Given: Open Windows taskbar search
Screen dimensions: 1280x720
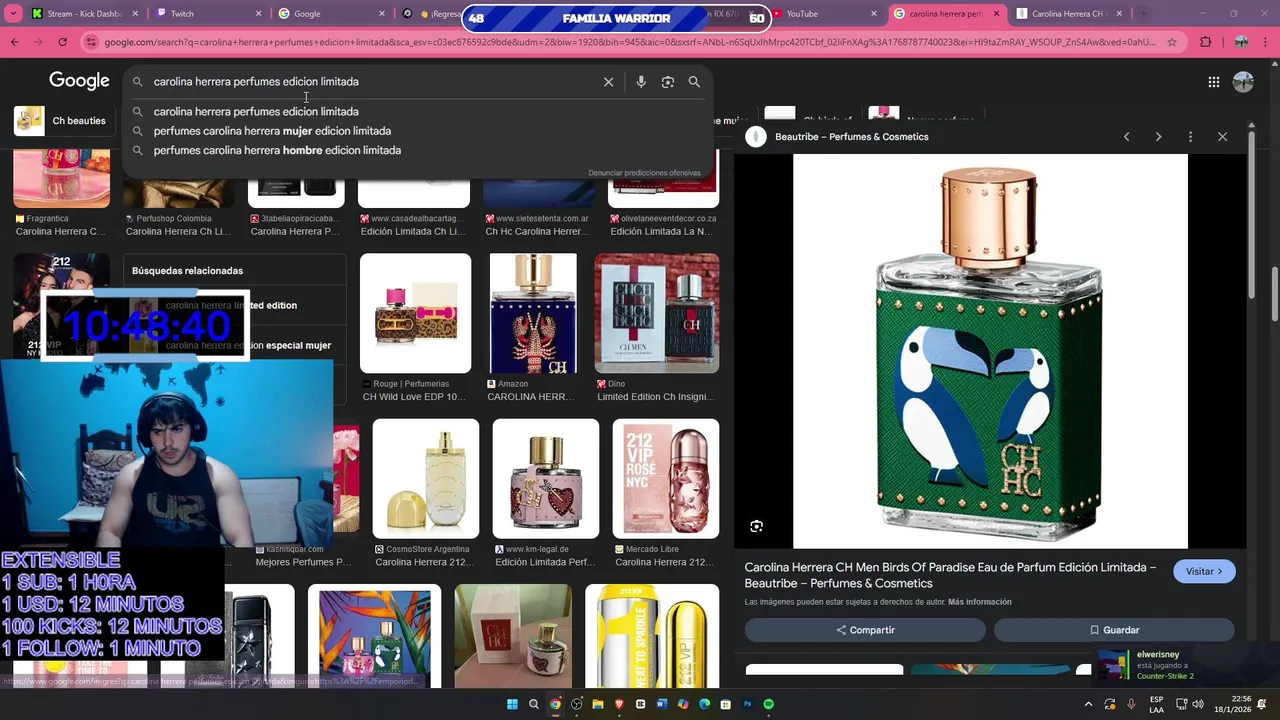Looking at the screenshot, I should (x=534, y=704).
